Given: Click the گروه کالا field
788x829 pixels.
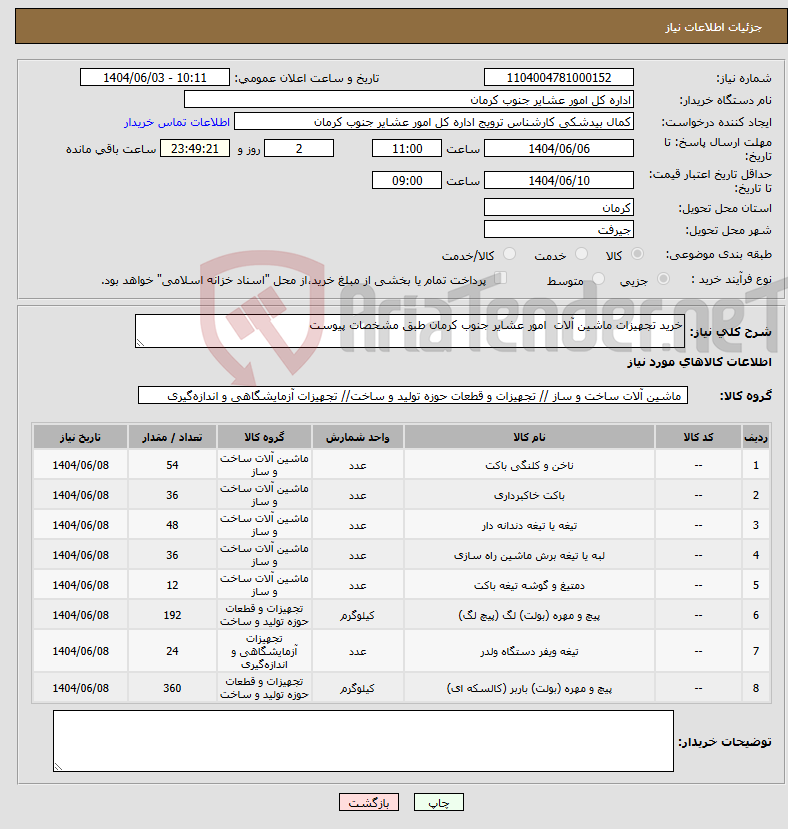Looking at the screenshot, I should [413, 395].
